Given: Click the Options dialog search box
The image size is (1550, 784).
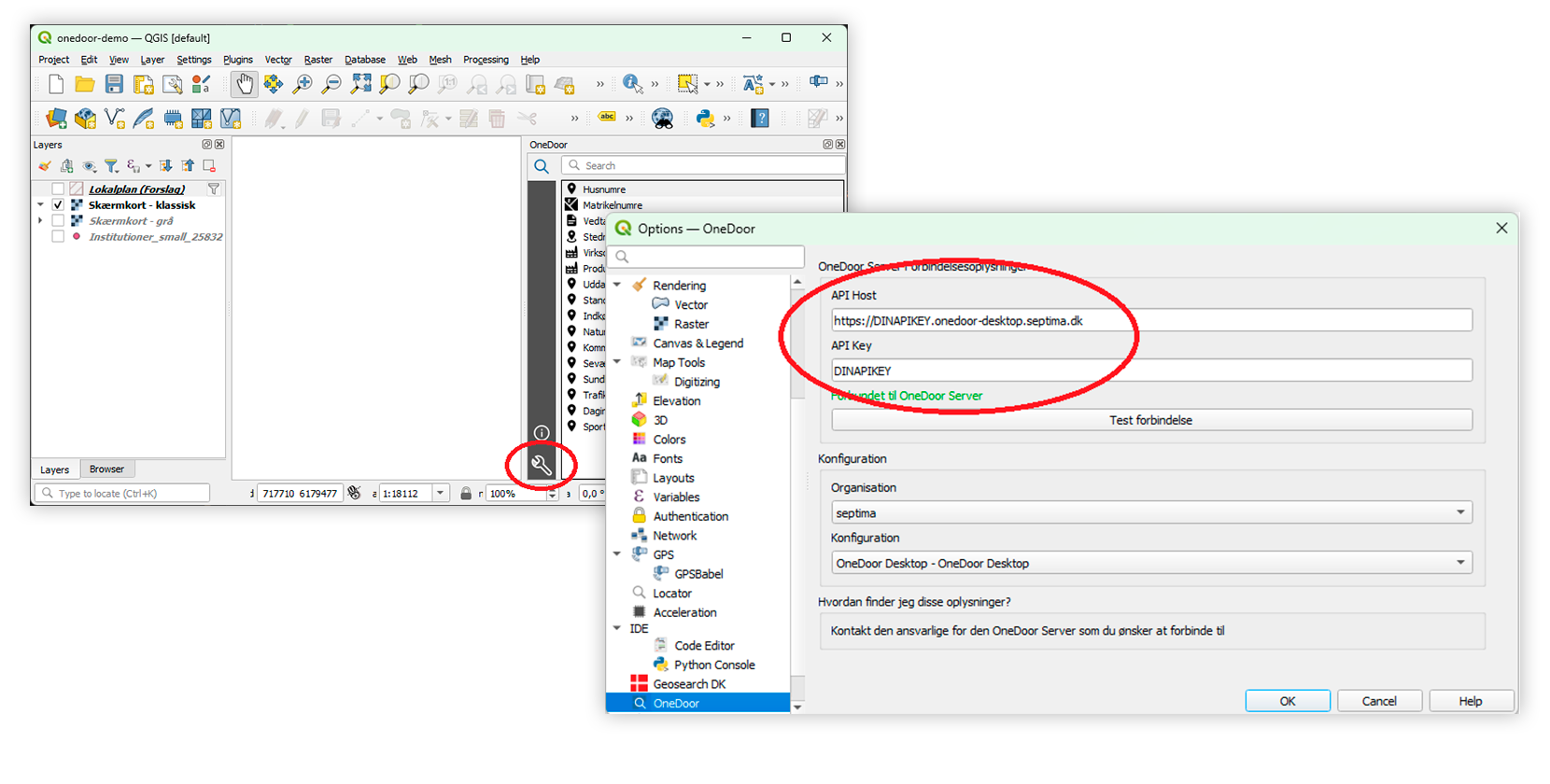Looking at the screenshot, I should tap(707, 256).
